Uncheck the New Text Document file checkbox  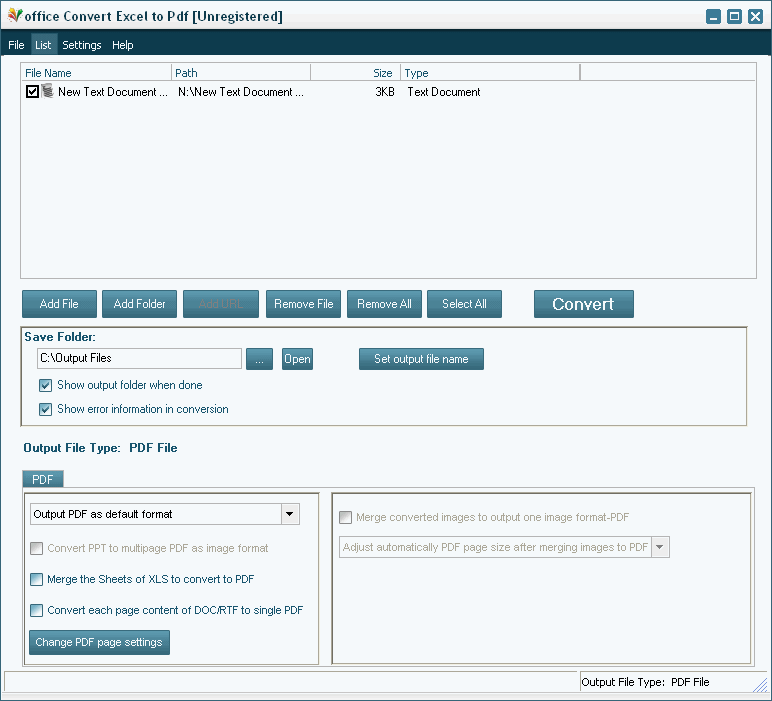click(x=32, y=92)
